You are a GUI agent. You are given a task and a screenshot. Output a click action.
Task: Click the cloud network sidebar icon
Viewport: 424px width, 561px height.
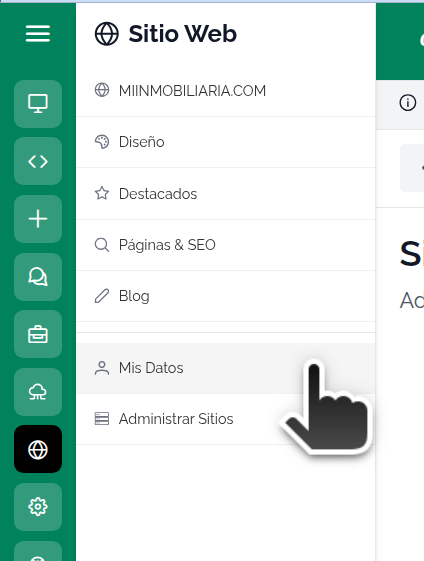click(38, 392)
